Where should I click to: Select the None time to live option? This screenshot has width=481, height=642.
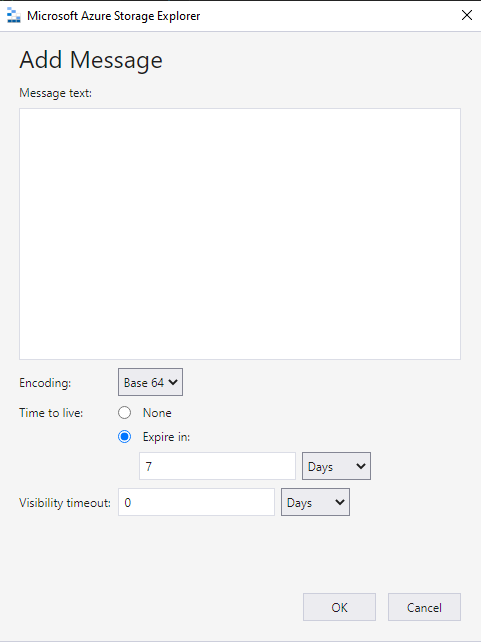click(124, 412)
